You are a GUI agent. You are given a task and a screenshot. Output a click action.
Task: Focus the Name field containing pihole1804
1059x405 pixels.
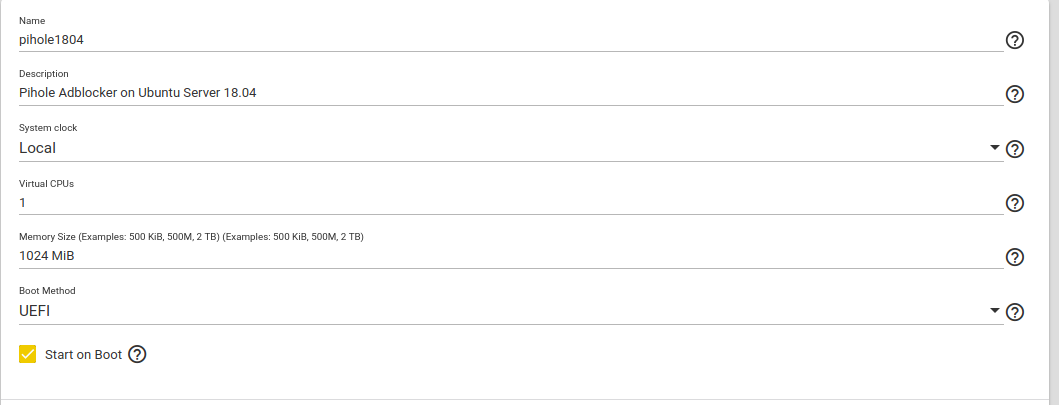[511, 40]
